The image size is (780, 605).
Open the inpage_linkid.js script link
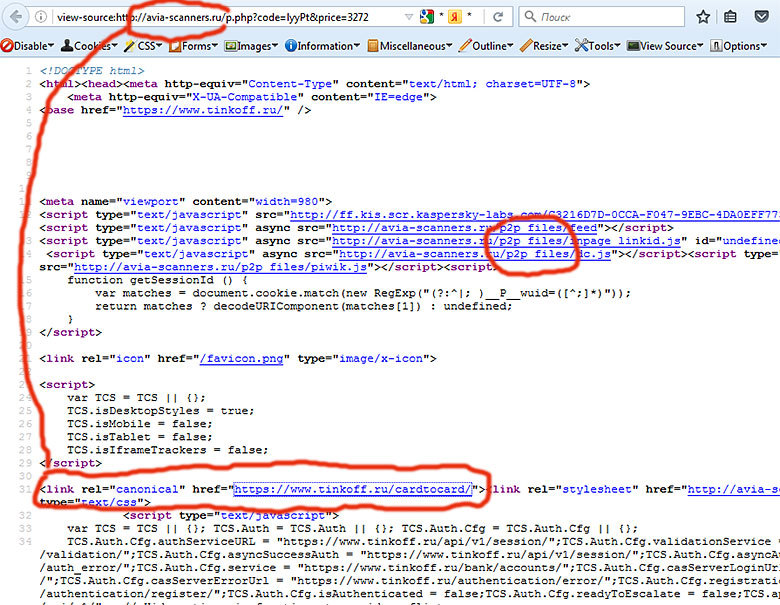506,240
